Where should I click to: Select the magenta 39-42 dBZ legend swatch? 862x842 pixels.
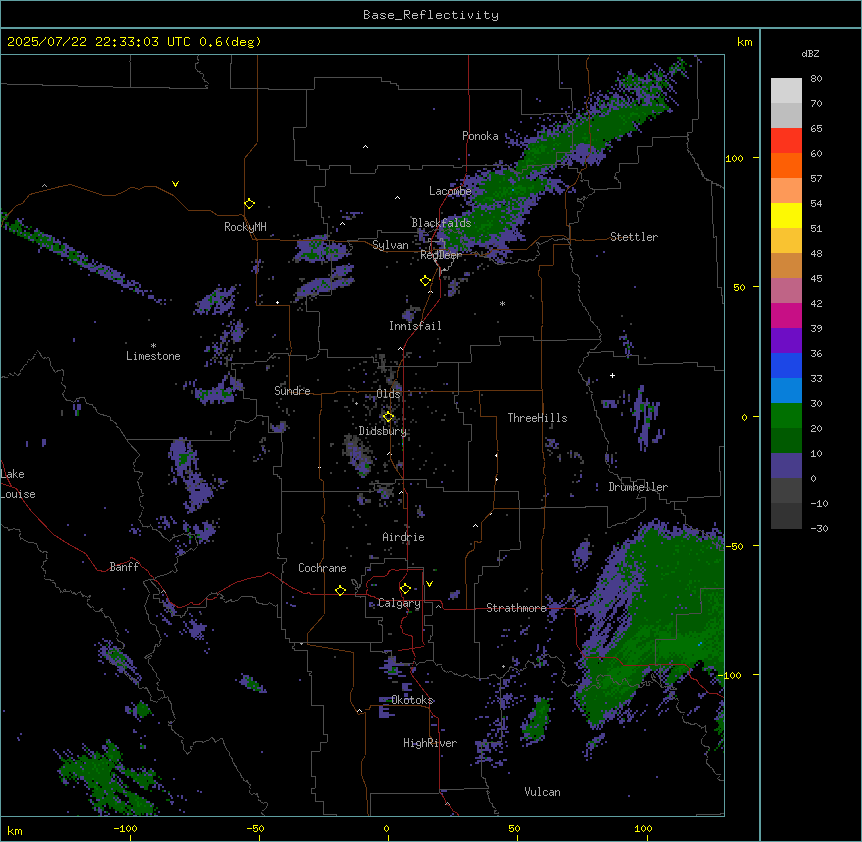pos(786,315)
